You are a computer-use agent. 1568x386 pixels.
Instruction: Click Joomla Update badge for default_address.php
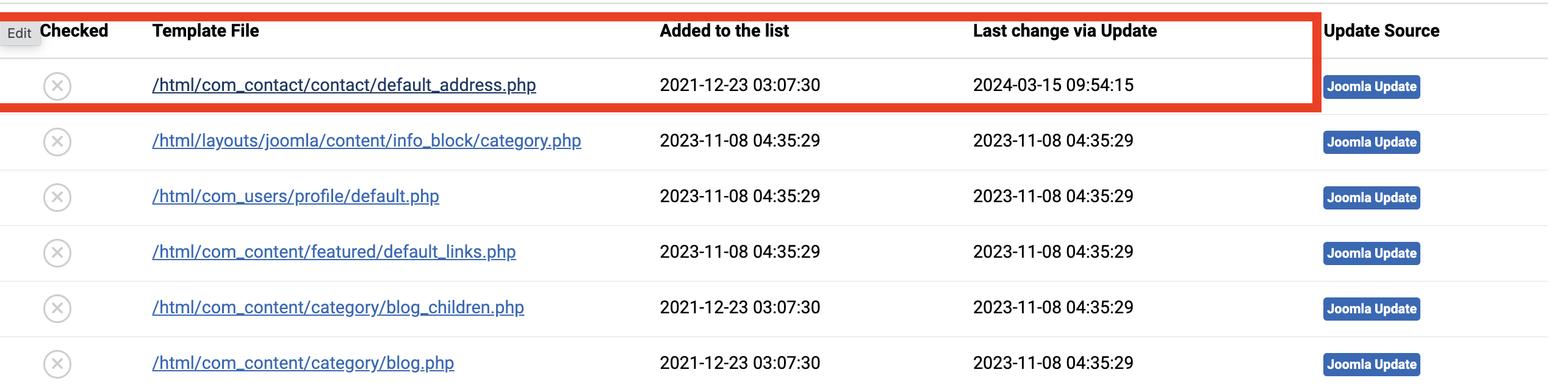click(1372, 87)
